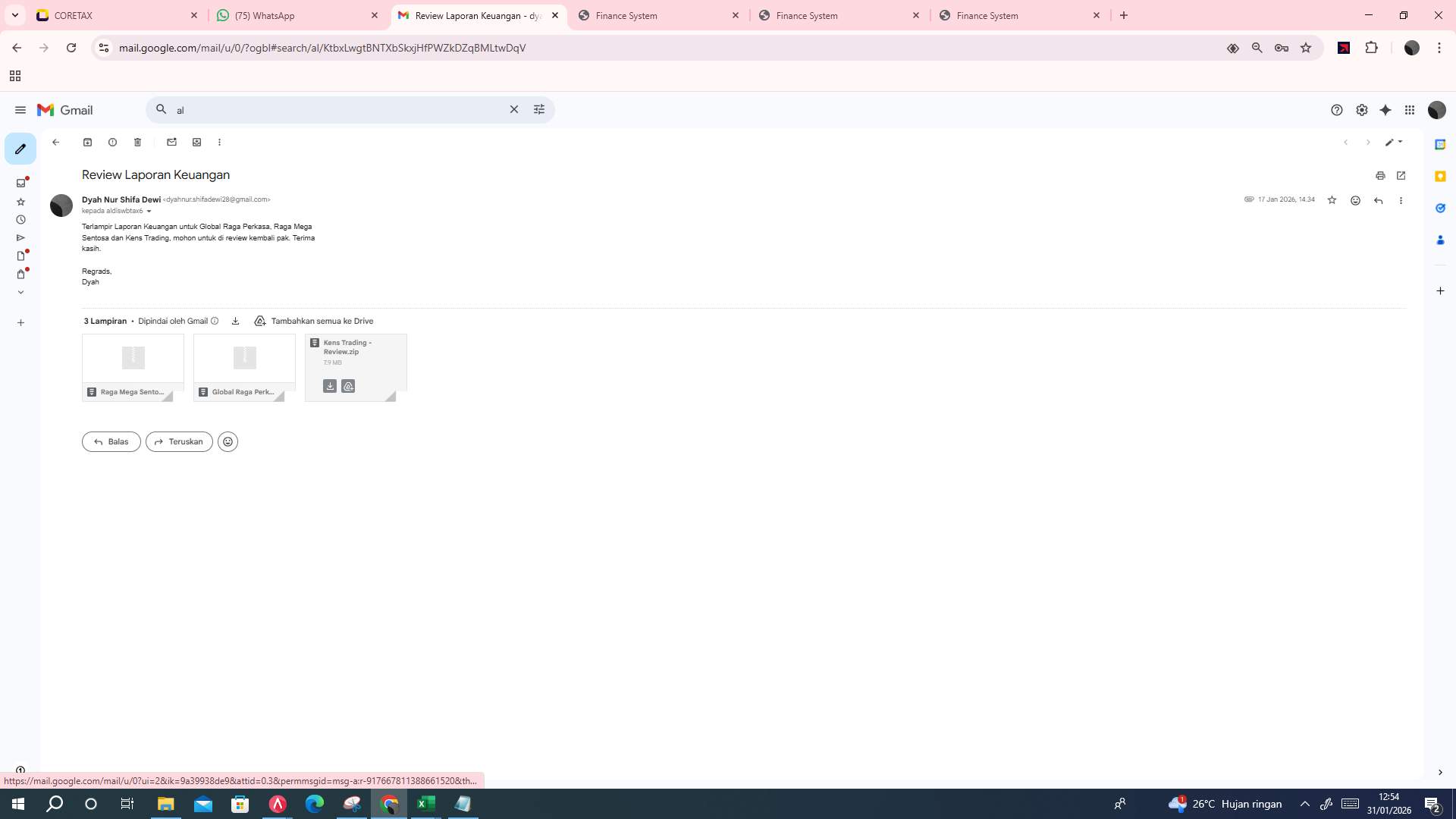Print the email

pyautogui.click(x=1380, y=175)
